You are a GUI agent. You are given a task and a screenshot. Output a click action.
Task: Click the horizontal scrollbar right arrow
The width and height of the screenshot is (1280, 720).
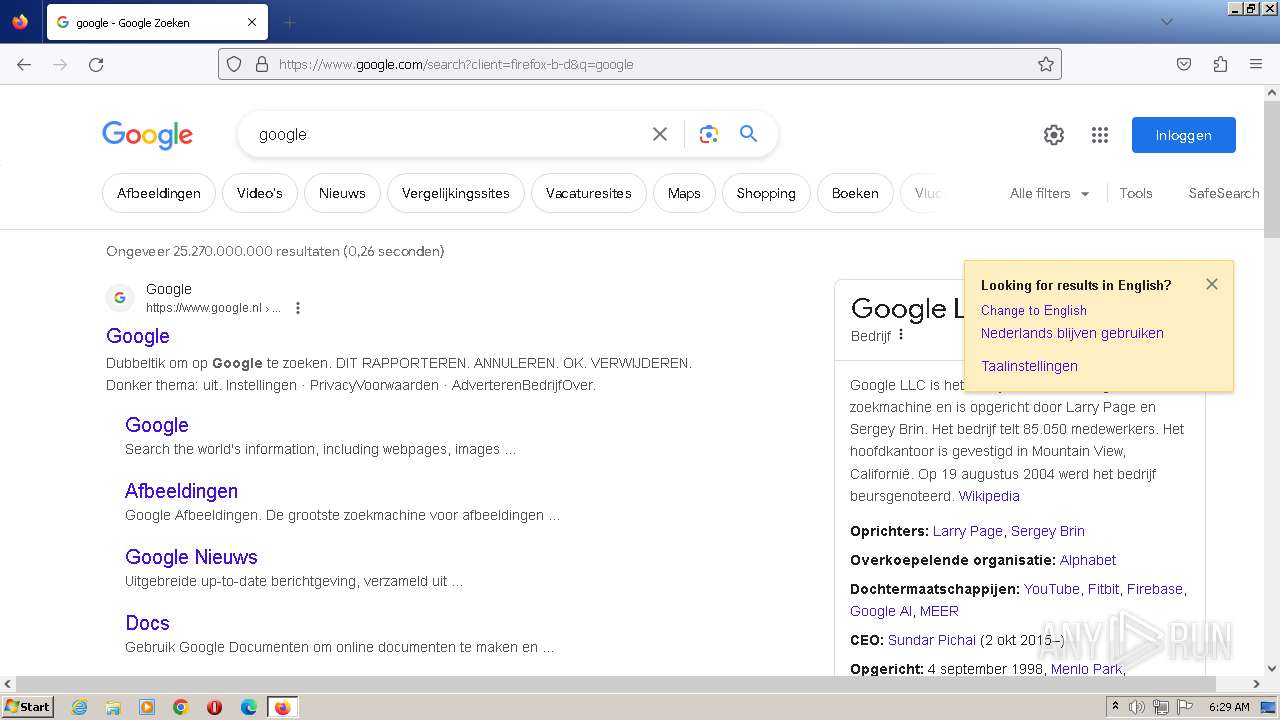click(x=1257, y=685)
